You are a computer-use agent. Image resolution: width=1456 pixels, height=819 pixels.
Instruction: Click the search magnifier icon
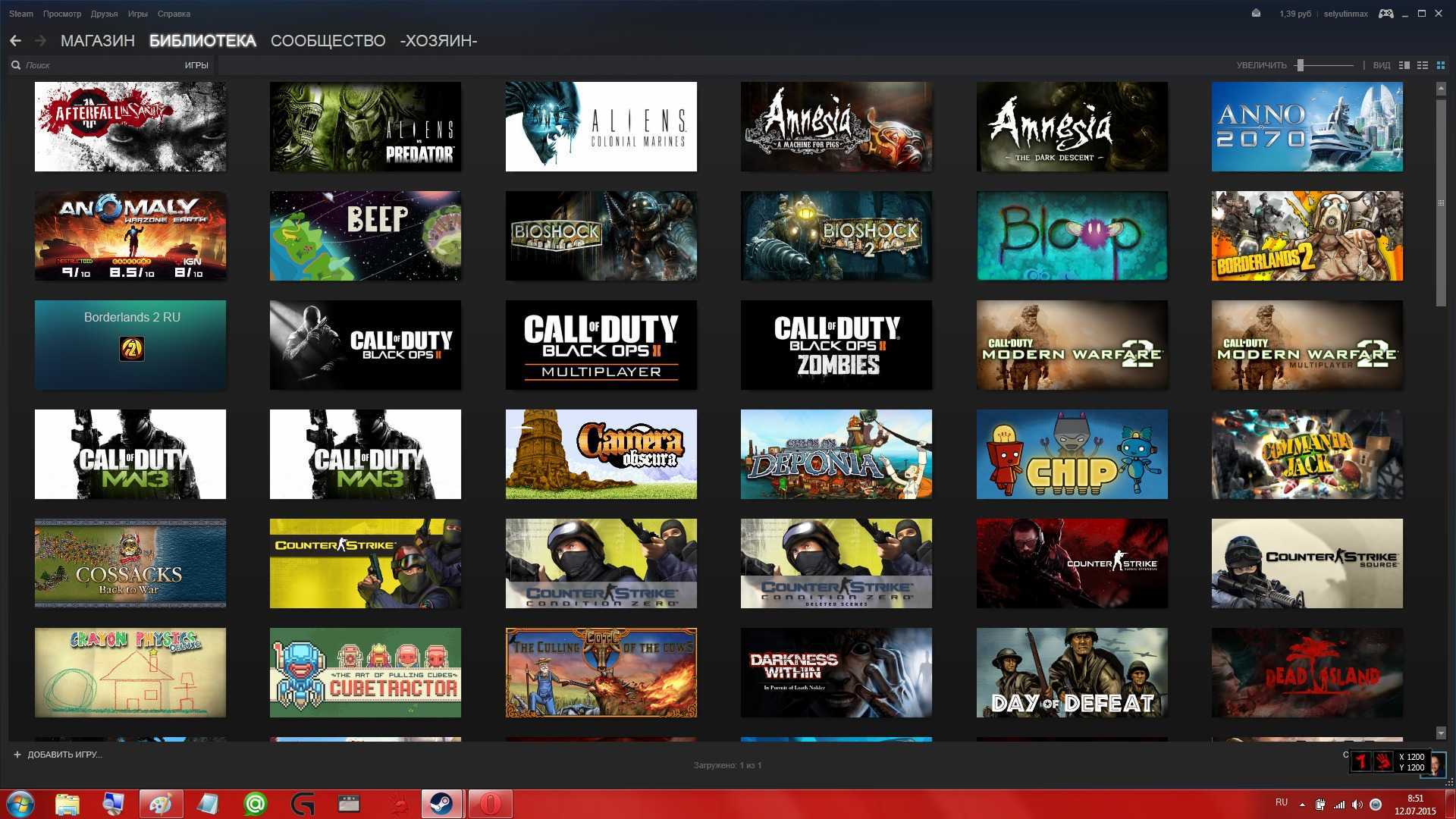click(x=15, y=65)
